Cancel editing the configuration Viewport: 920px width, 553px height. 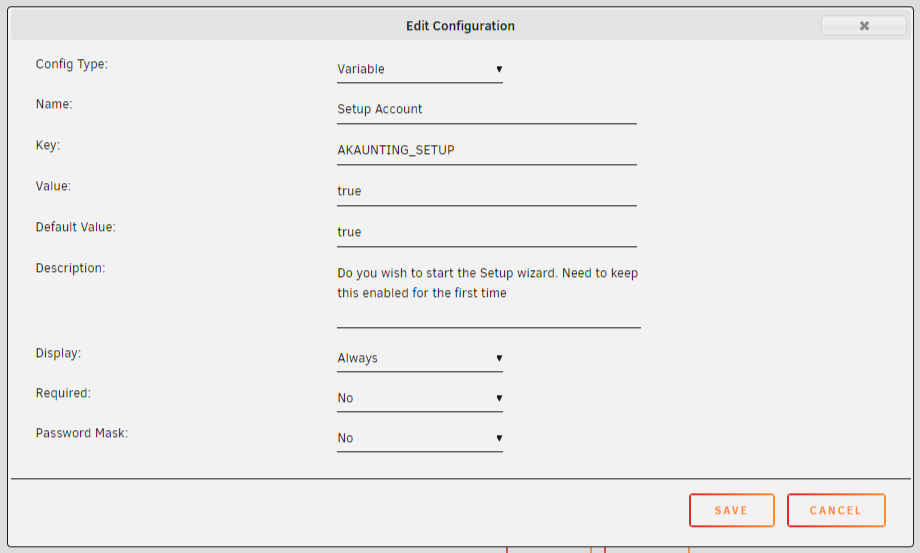(x=836, y=510)
